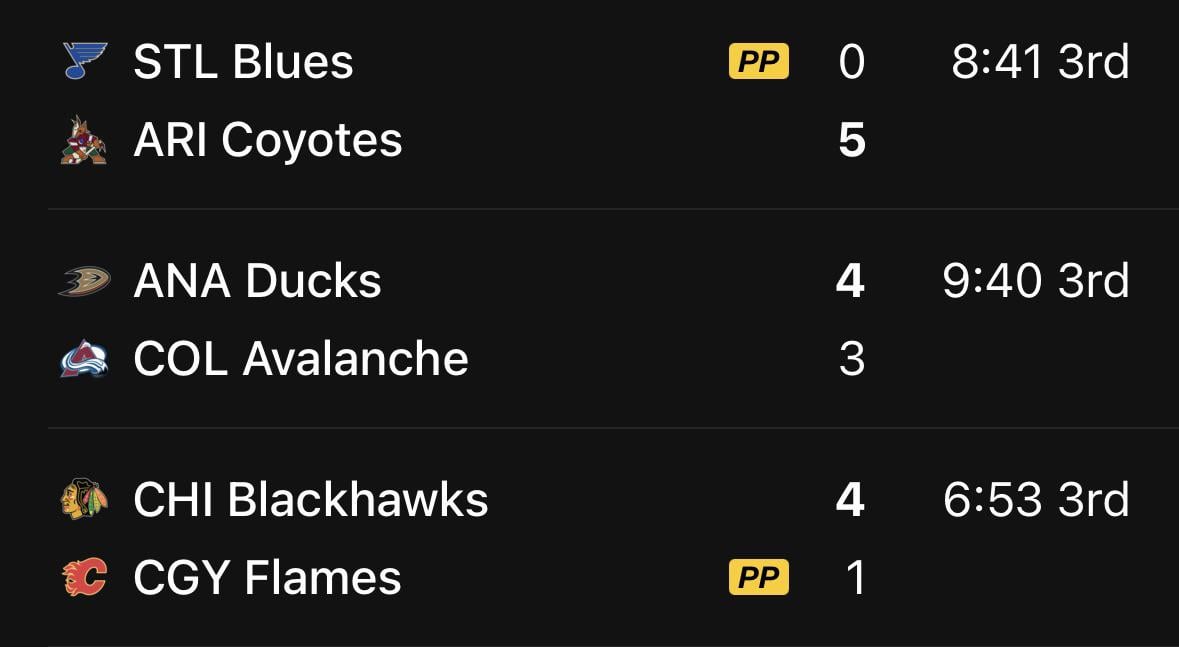
Task: Open the ARI Coyotes team name
Action: 267,140
